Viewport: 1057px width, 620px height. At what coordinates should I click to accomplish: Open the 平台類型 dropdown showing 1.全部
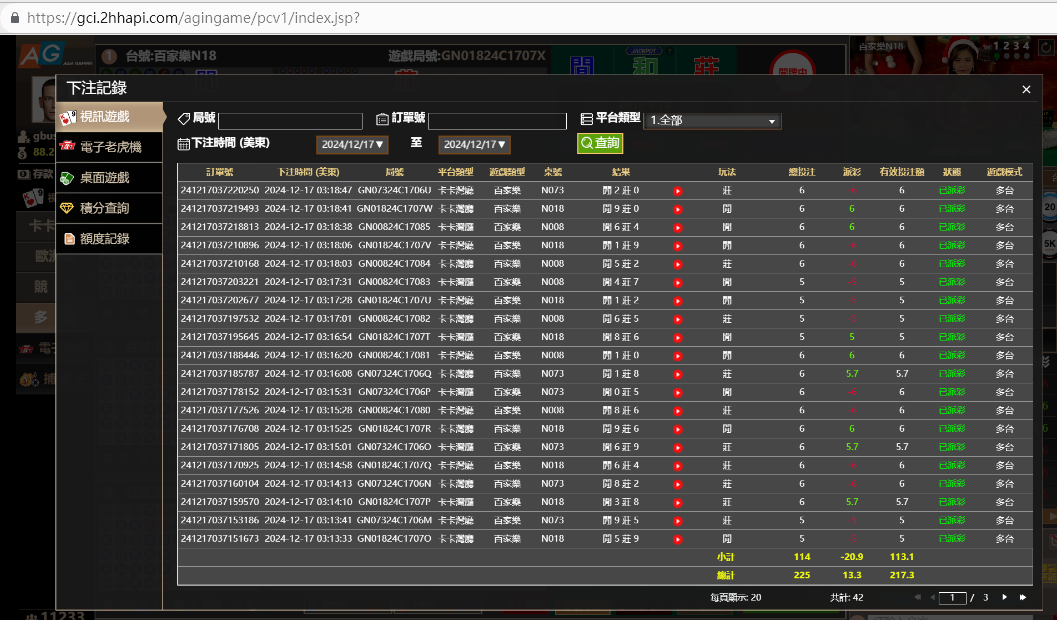(x=713, y=121)
